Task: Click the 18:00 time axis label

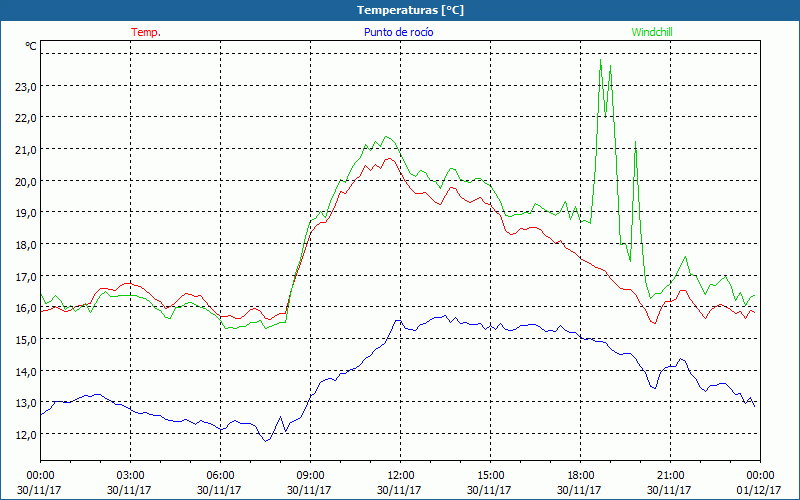Action: pyautogui.click(x=580, y=475)
